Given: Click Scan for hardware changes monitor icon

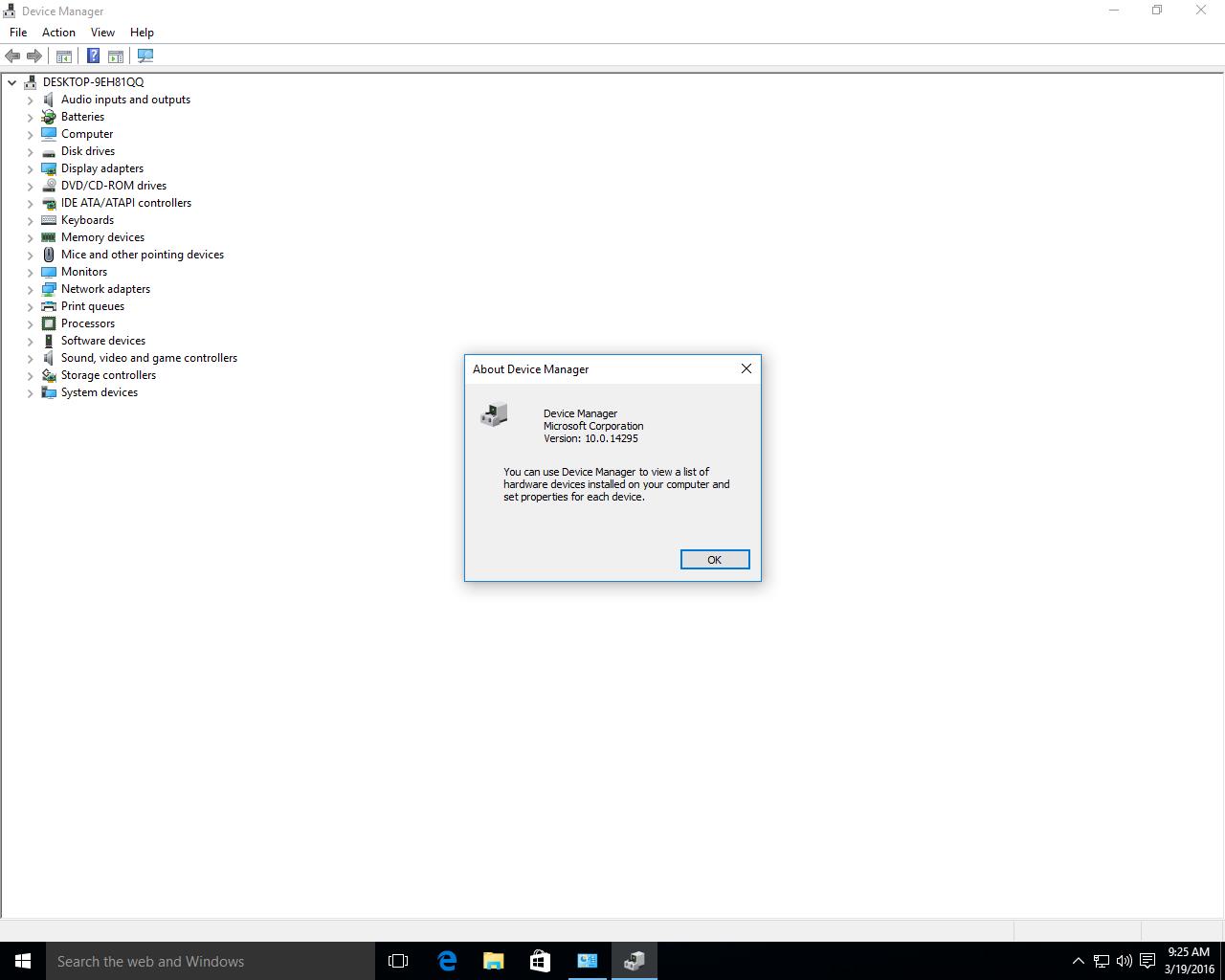Looking at the screenshot, I should pos(145,56).
